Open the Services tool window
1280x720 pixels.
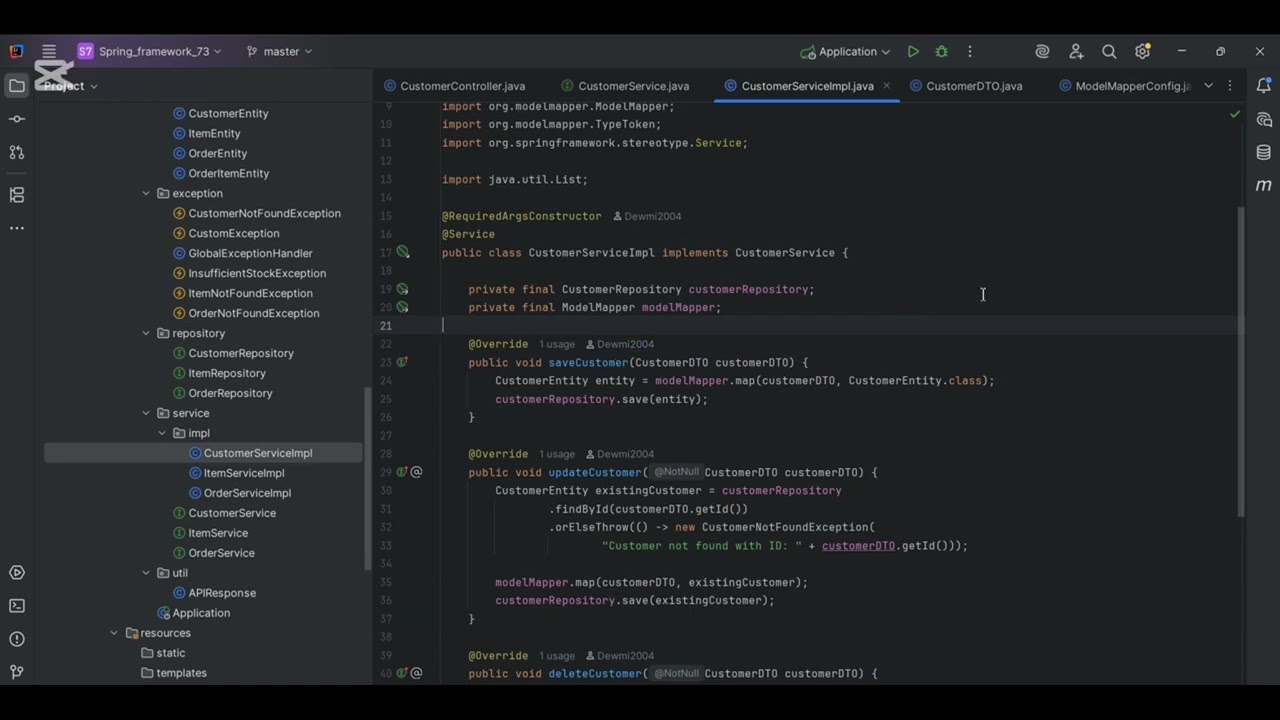click(x=17, y=573)
